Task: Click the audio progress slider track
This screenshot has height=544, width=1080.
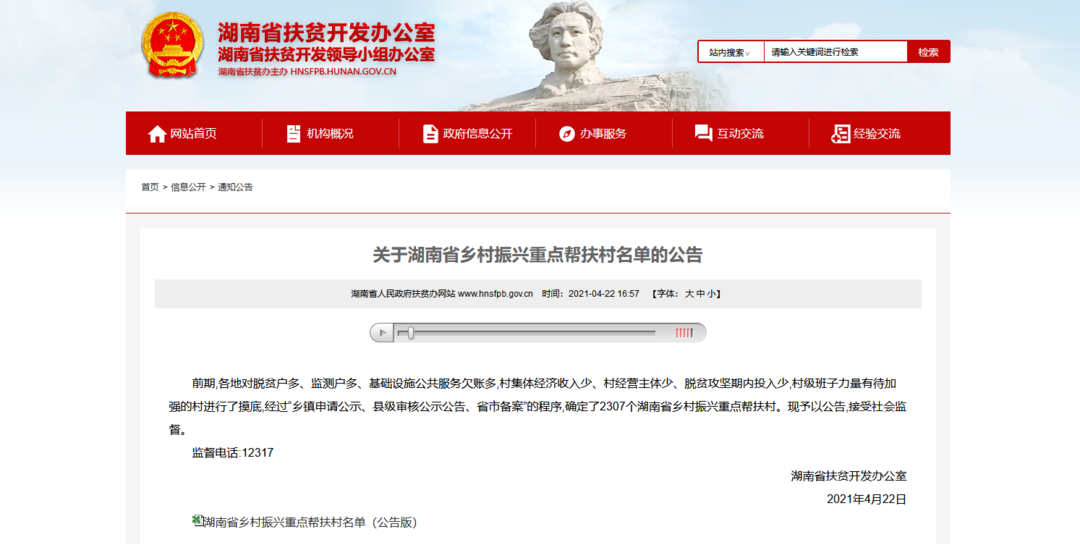Action: tap(530, 333)
